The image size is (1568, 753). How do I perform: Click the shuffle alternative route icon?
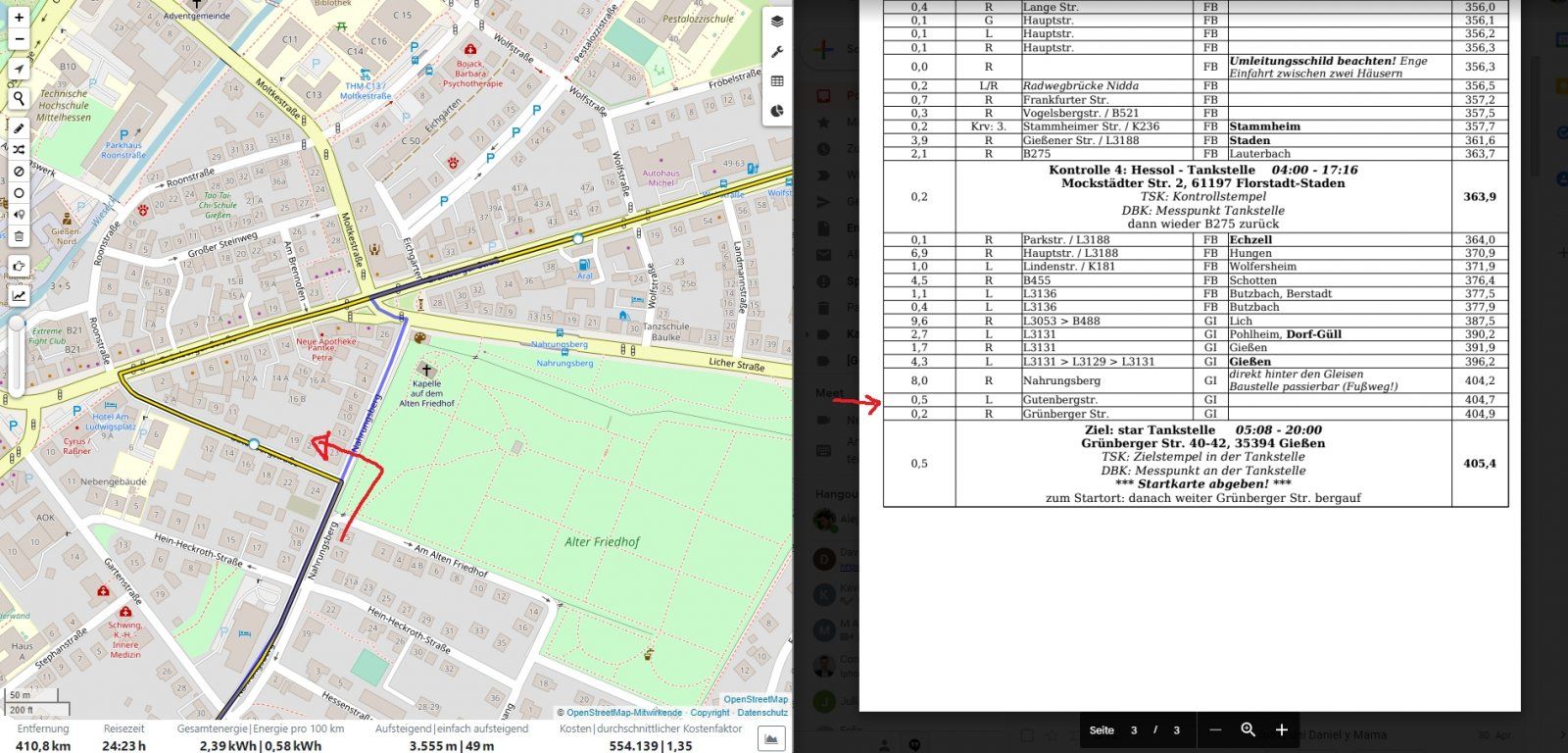pyautogui.click(x=19, y=150)
